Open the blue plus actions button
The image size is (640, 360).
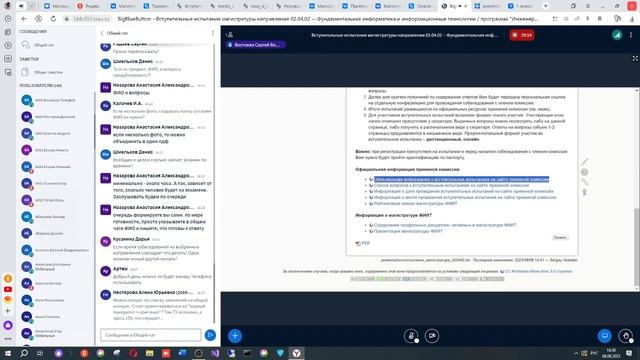coord(235,336)
